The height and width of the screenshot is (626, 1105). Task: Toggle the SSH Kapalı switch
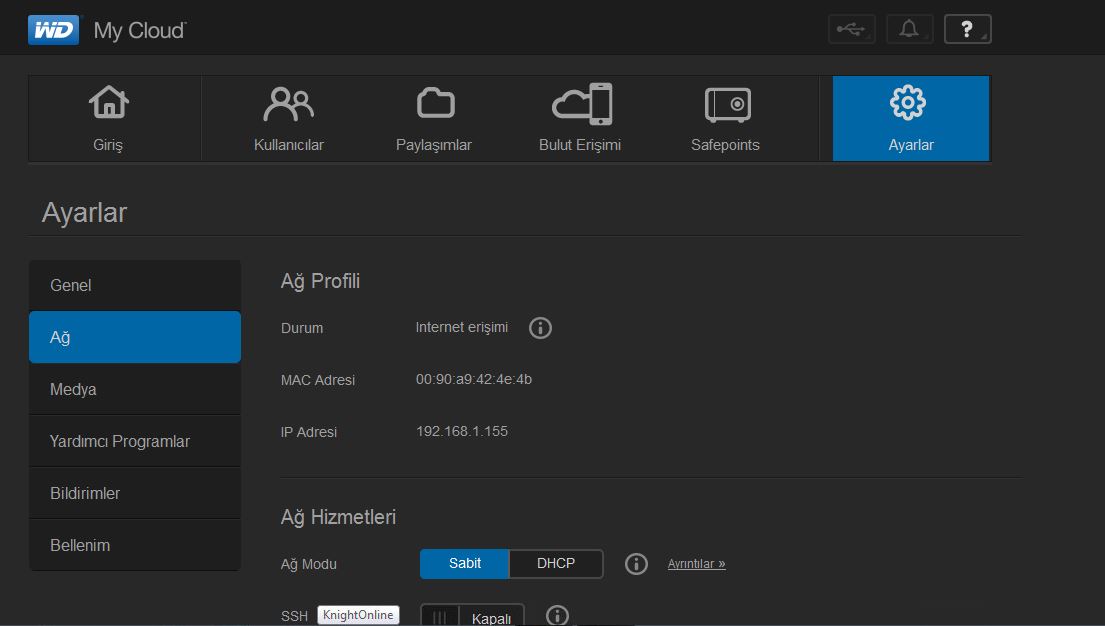[471, 617]
